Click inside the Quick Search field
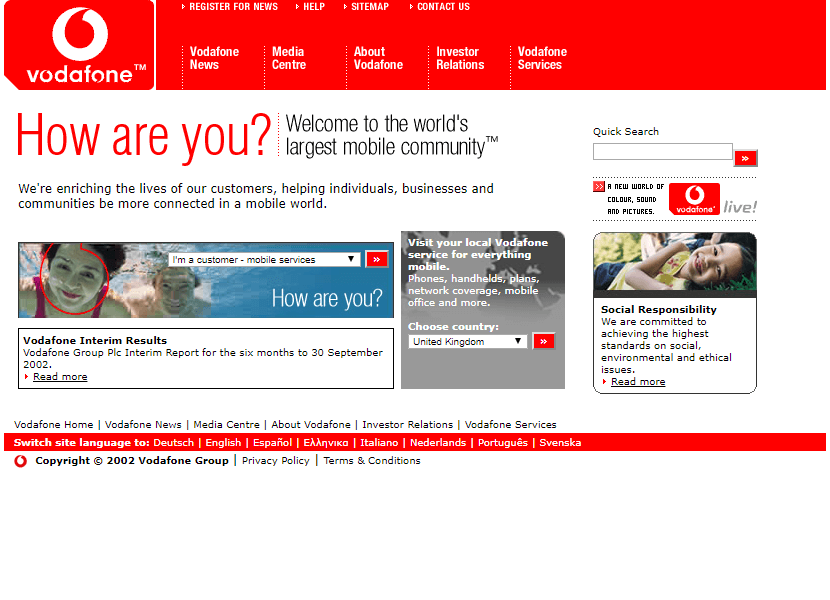Viewport: 830px width, 600px height. point(663,151)
